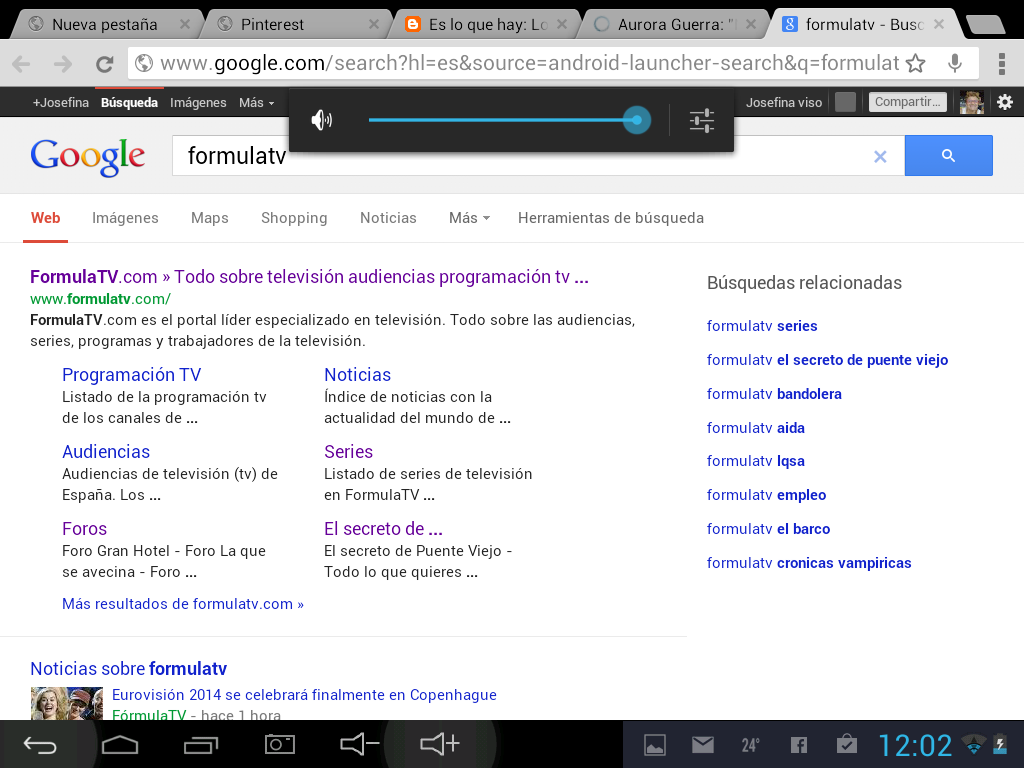Open the FormulaTV.com main result link

coord(310,277)
